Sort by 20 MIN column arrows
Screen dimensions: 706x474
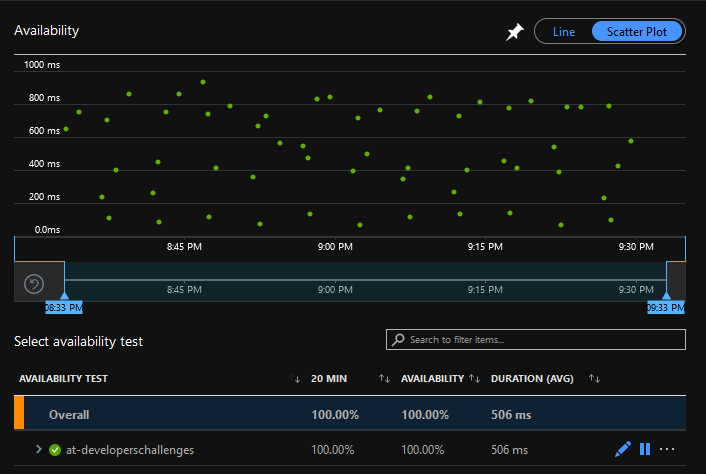point(384,379)
